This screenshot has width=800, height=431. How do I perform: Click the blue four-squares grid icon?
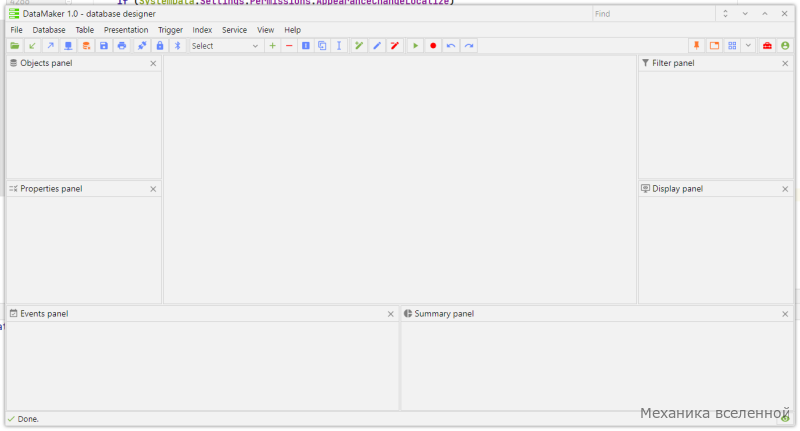[x=732, y=46]
